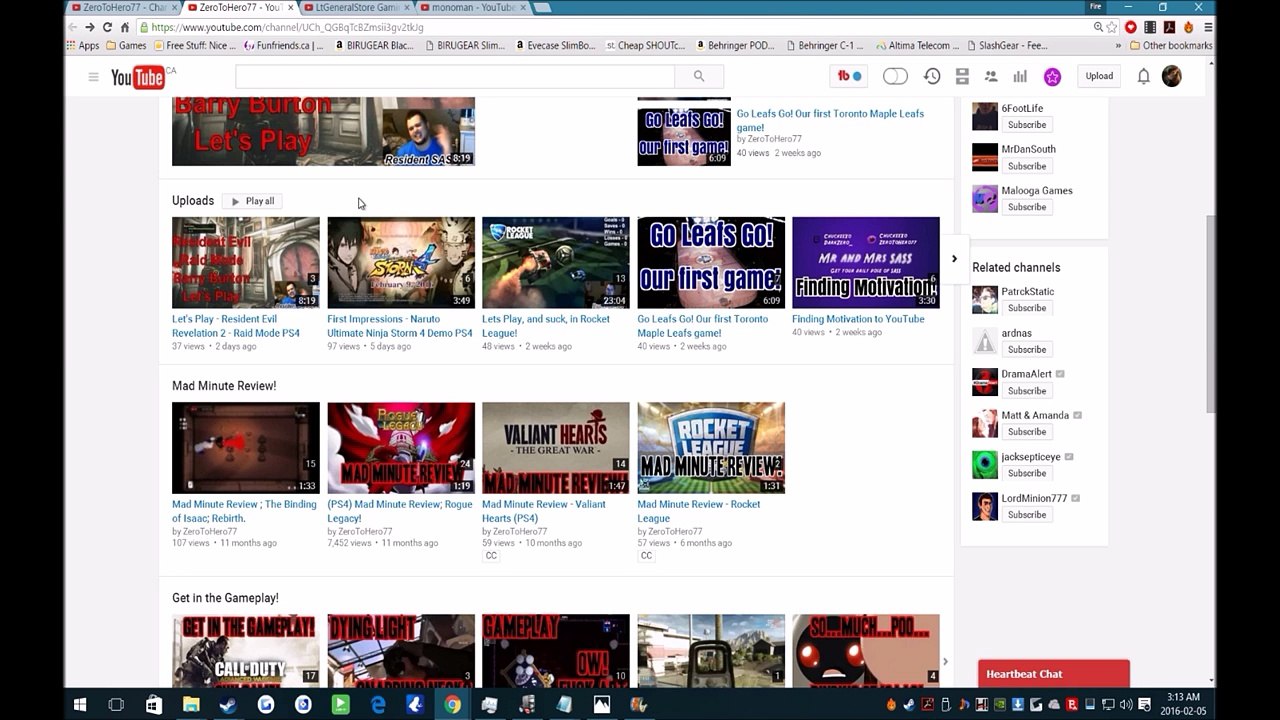Open the Resident Evil Revelation 2 video thumbnail
The image size is (1280, 720).
[x=246, y=263]
